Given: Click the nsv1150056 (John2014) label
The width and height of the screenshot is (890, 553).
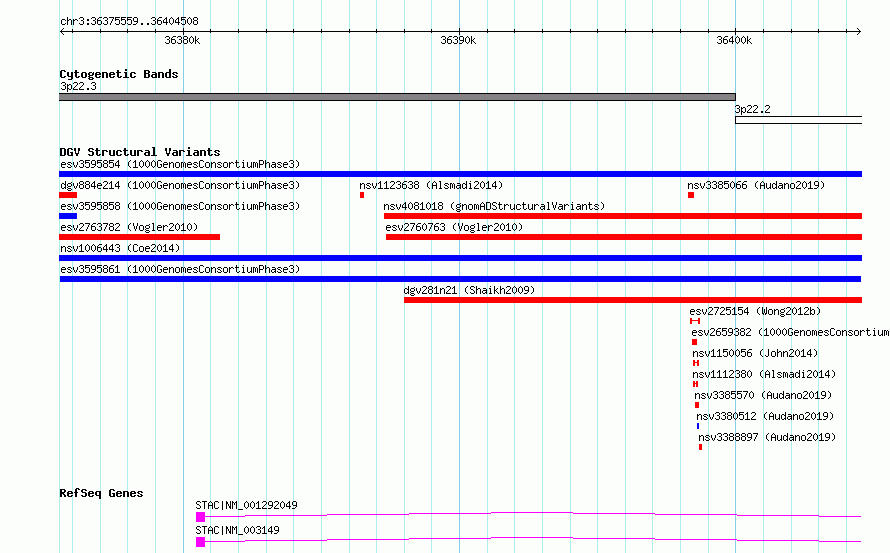Looking at the screenshot, I should pos(755,353).
